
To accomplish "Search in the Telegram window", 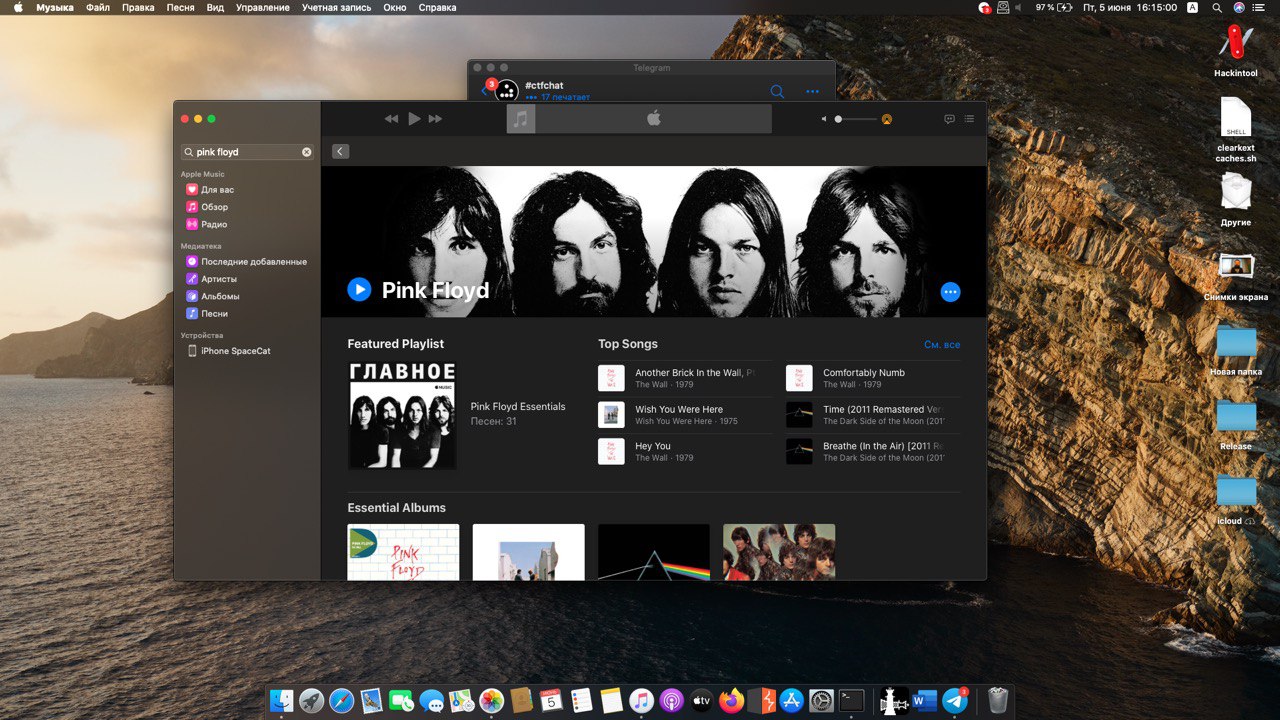I will [x=777, y=91].
